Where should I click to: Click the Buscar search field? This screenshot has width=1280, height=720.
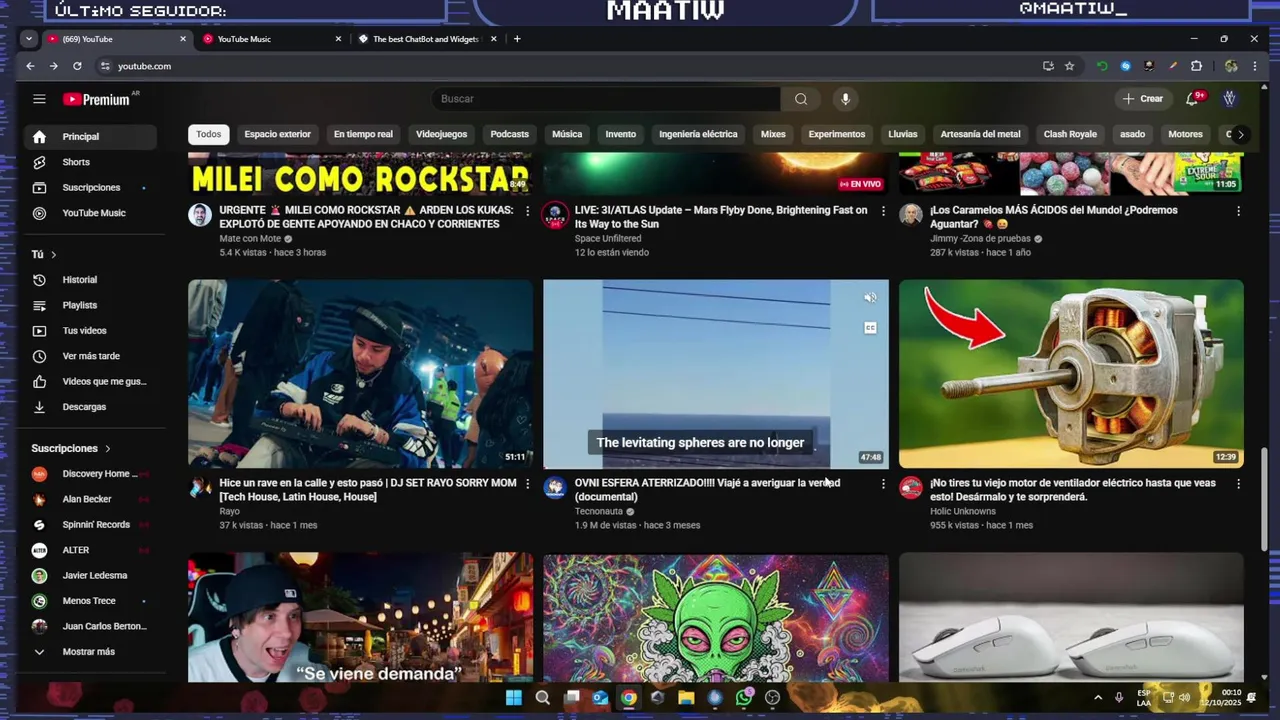(x=606, y=99)
